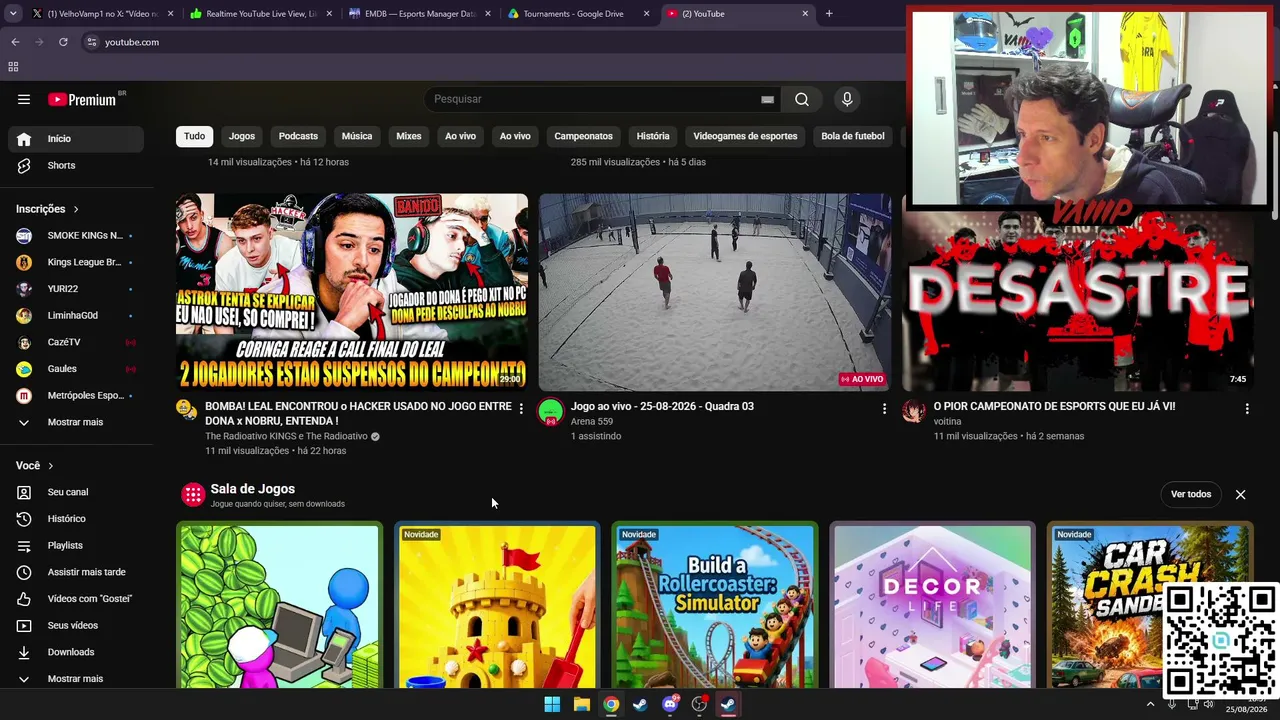
Task: Open the Metrópoles Espo... subscription
Action: pos(76,395)
